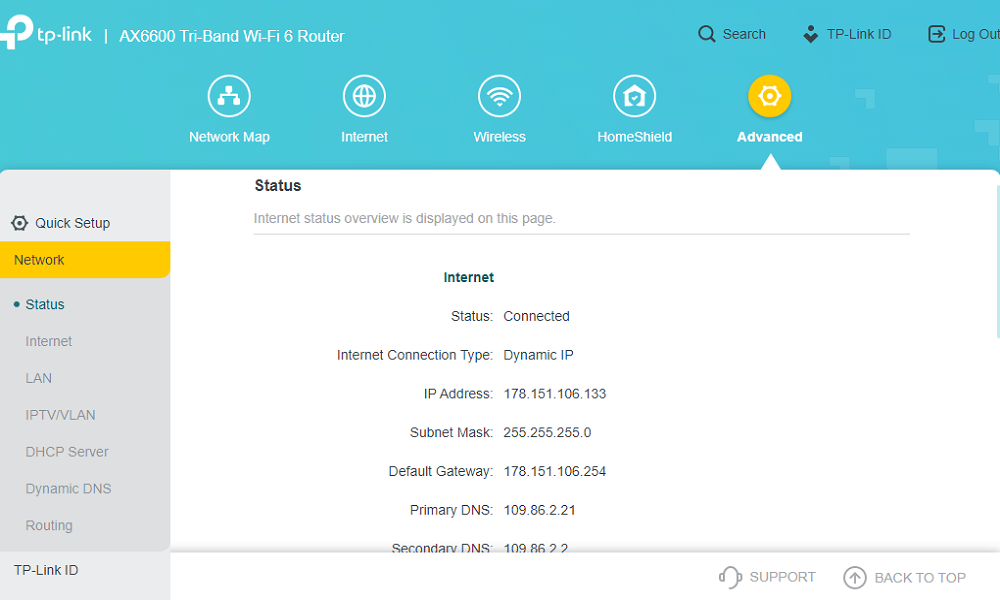Click the Support headset icon
Viewport: 1000px width, 600px height.
[730, 577]
